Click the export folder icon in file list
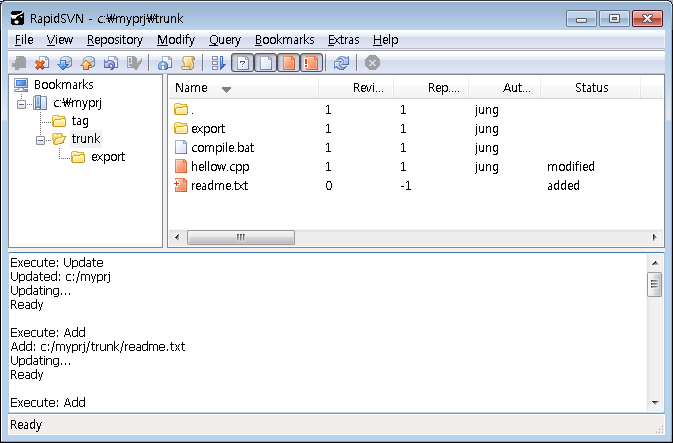 pyautogui.click(x=181, y=128)
